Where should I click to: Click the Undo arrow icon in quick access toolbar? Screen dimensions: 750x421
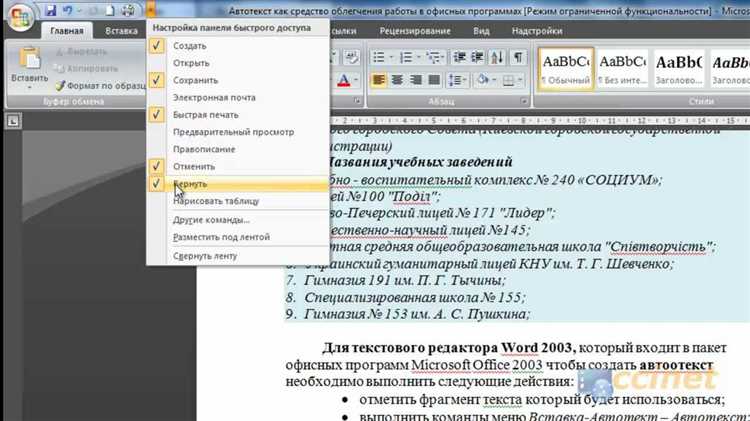coord(67,11)
